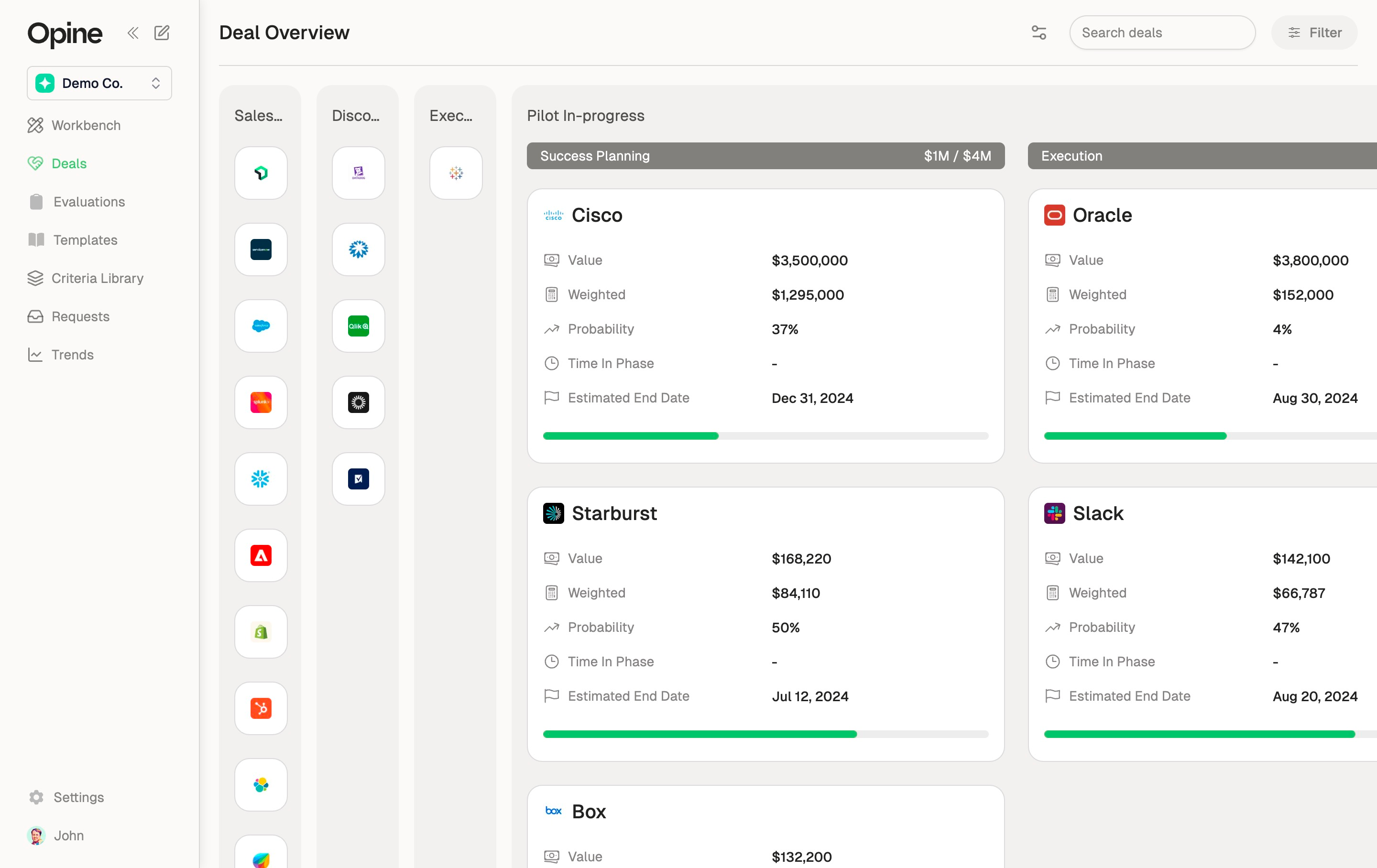The height and width of the screenshot is (868, 1377).
Task: Open the Oracle deal title
Action: [1102, 215]
